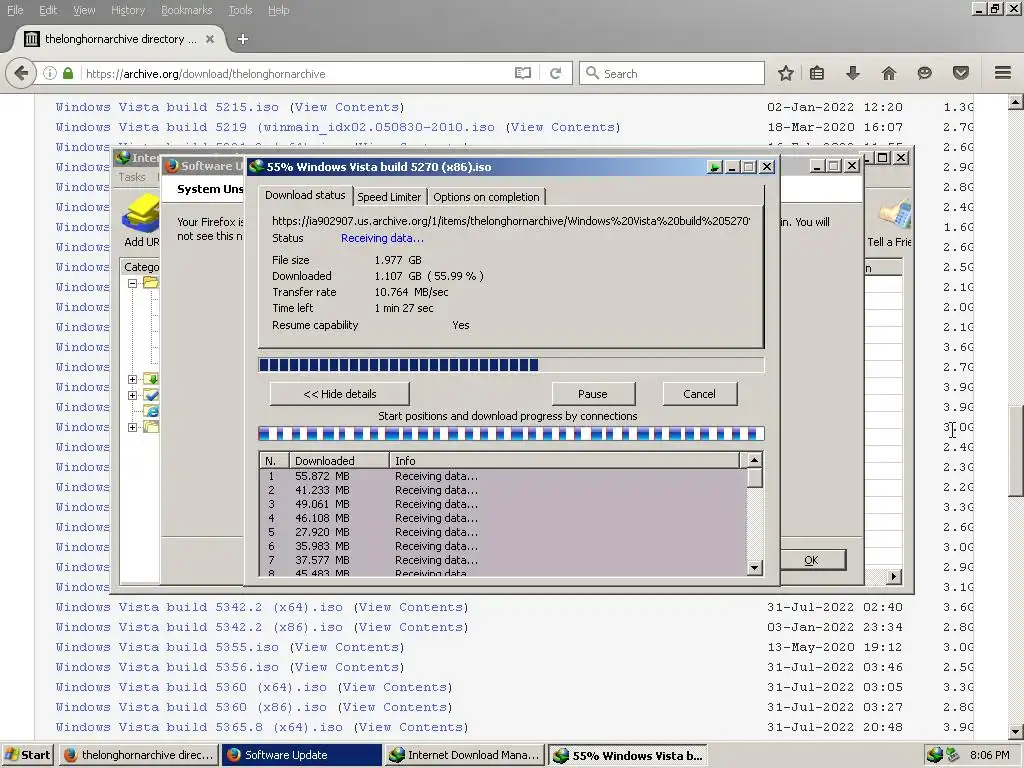Go back with Firefox back arrow
This screenshot has width=1024, height=768.
[21, 73]
